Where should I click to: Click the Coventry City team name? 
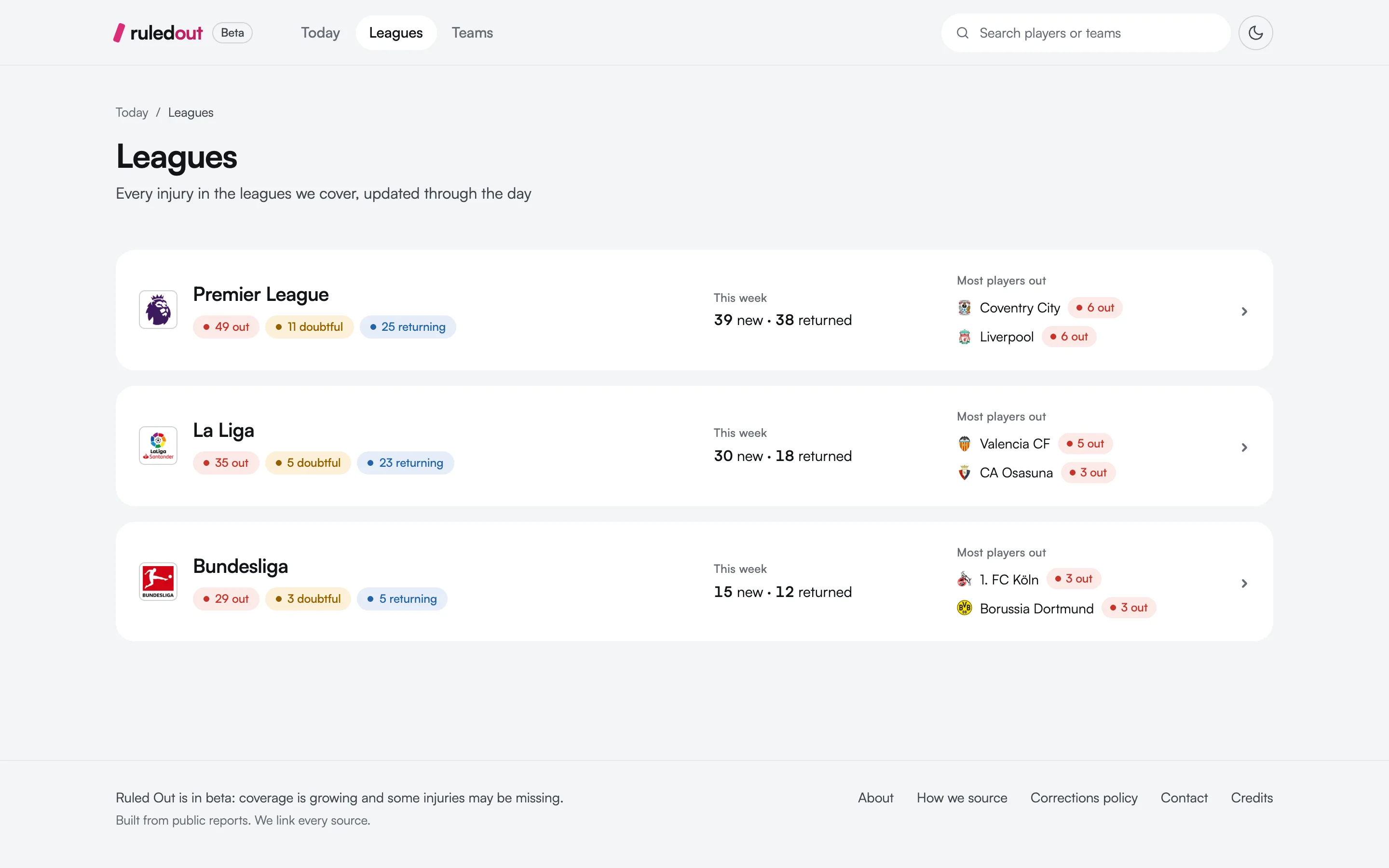pos(1020,308)
